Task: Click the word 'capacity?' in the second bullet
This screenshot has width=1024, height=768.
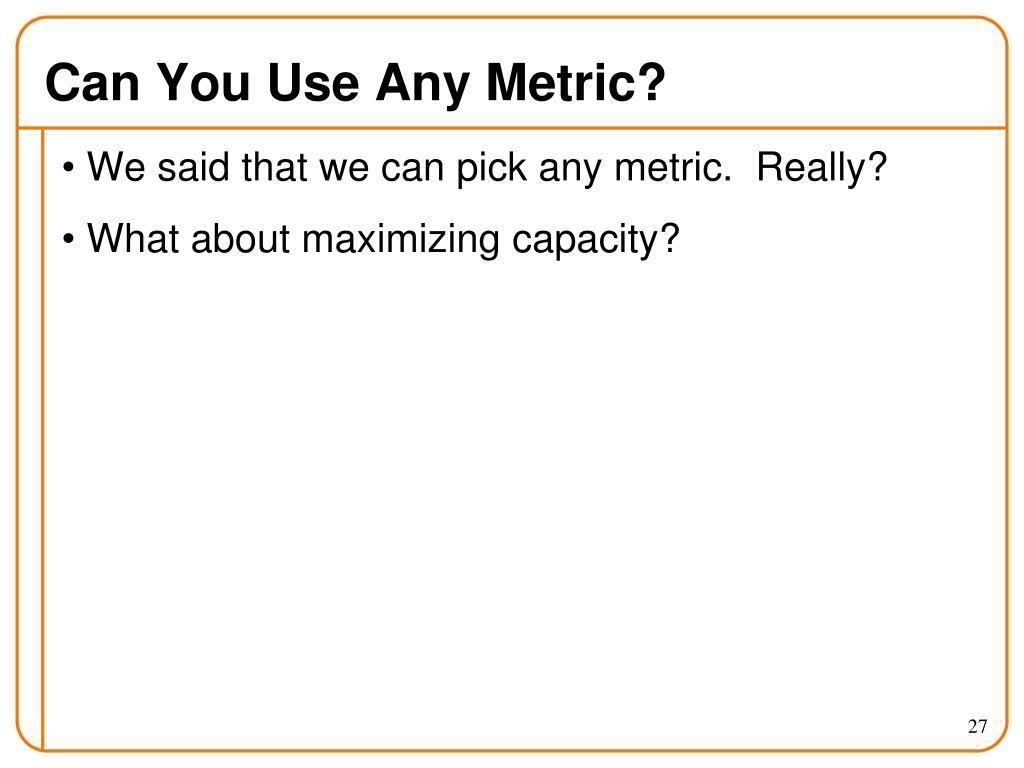Action: pos(596,241)
